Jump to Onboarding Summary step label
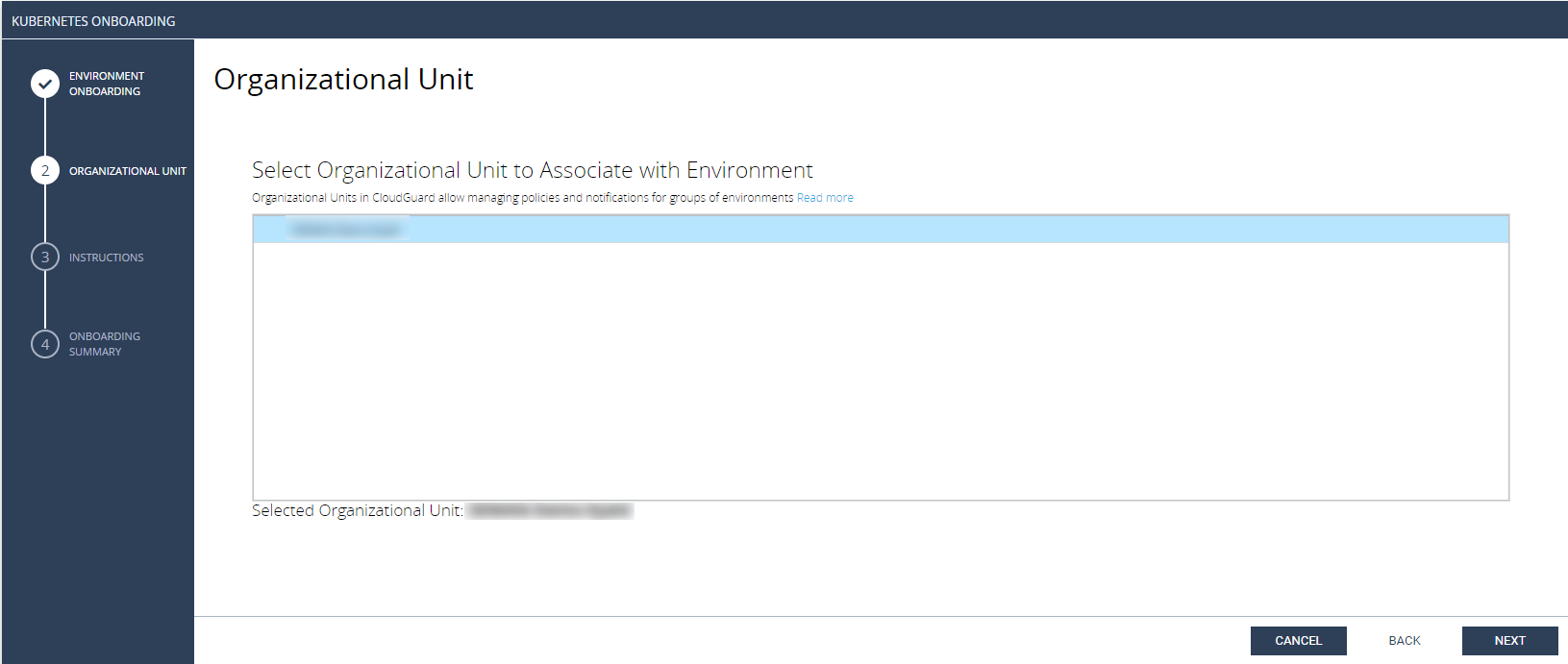The height and width of the screenshot is (664, 1568). click(x=104, y=344)
